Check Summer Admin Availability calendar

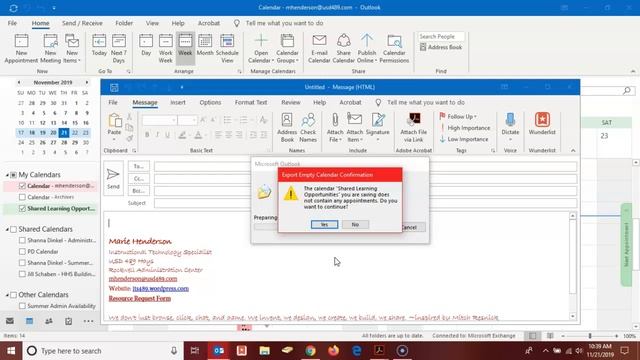coord(22,306)
